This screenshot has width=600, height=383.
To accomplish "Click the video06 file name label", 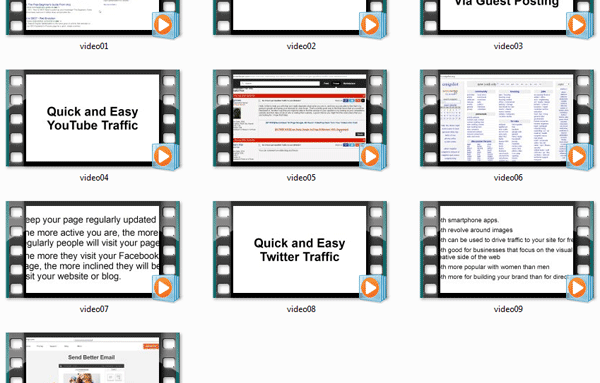I will 508,178.
